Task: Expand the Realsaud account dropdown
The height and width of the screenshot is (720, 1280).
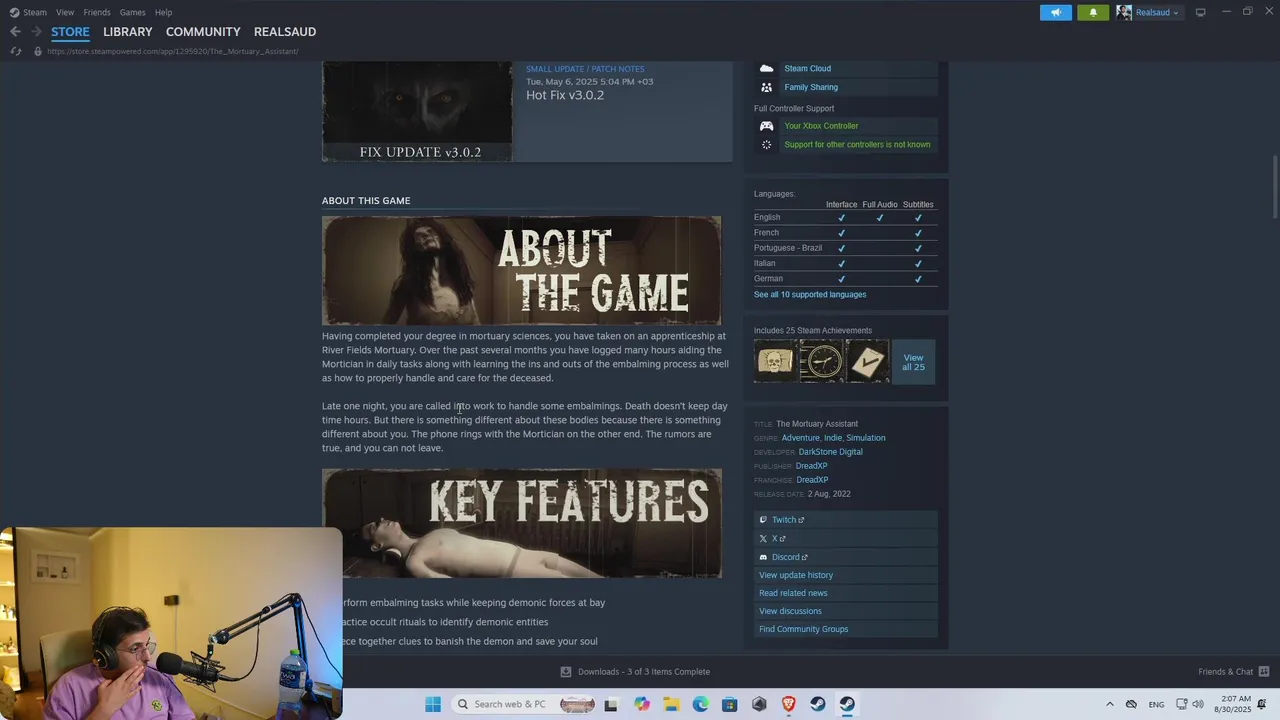Action: point(1148,12)
